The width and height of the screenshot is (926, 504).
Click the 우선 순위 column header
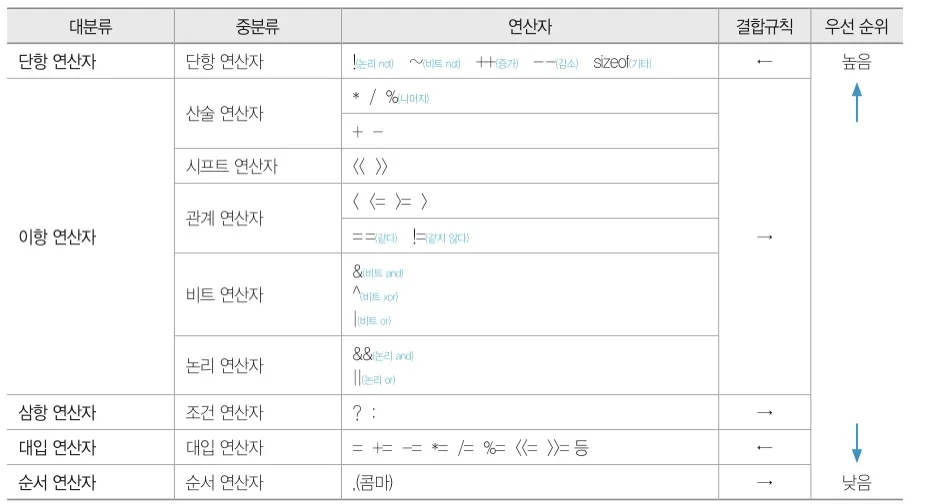coord(856,26)
